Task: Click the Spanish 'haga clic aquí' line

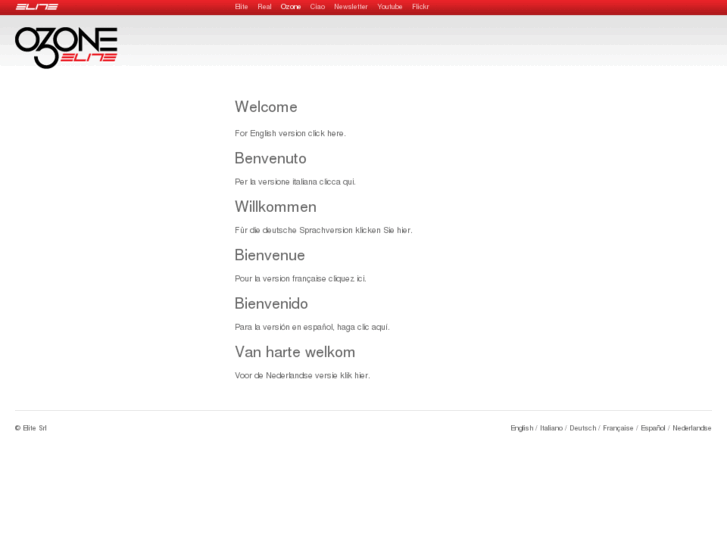Action: click(x=312, y=327)
